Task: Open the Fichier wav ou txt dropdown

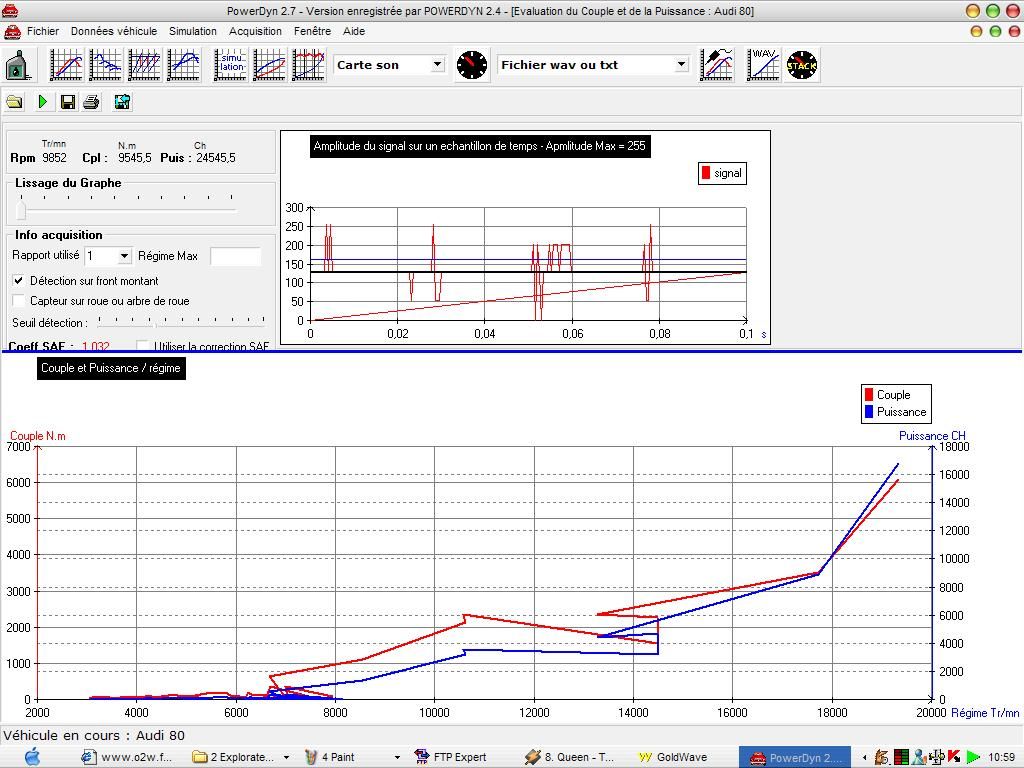Action: 681,65
